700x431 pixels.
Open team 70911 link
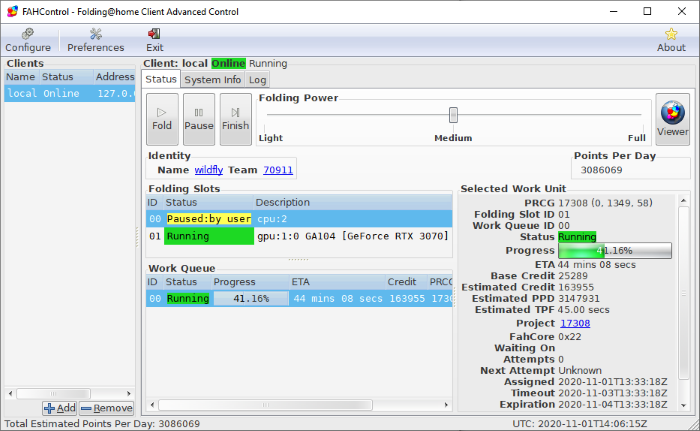click(278, 170)
